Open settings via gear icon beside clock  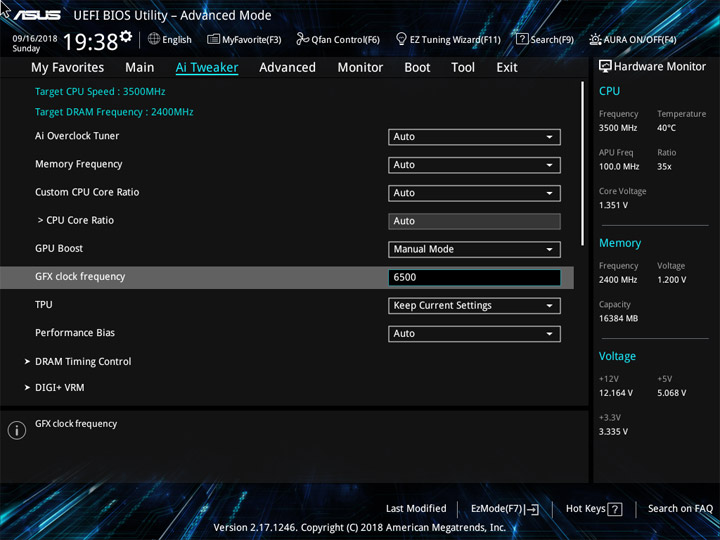(x=126, y=36)
